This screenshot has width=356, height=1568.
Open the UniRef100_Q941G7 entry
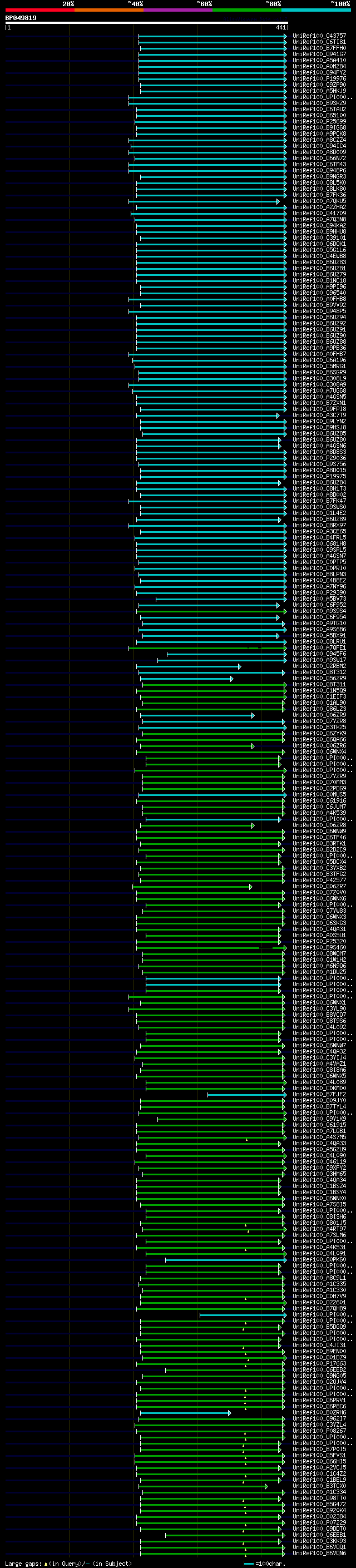[x=319, y=54]
